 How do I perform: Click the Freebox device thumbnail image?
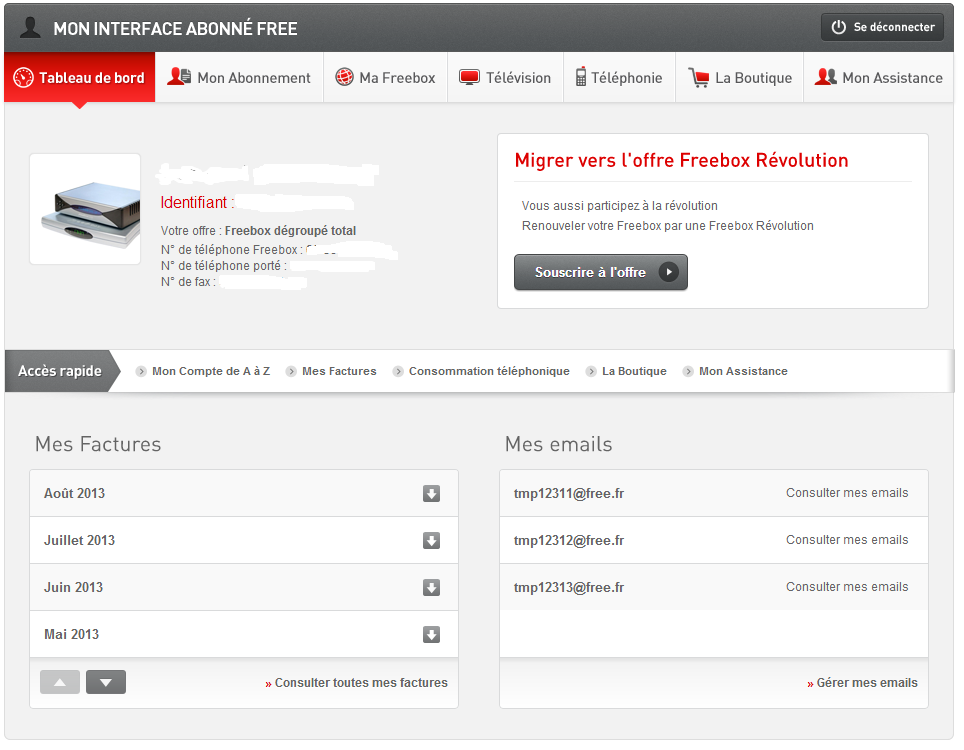[x=85, y=209]
